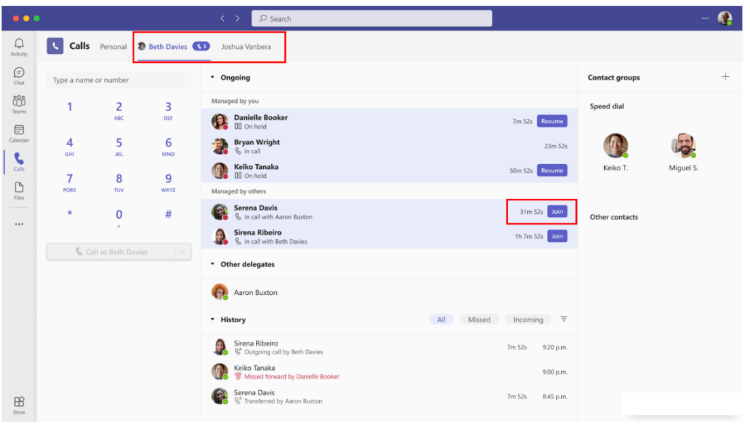The image size is (750, 425).
Task: Filter history by Incoming
Action: [528, 319]
